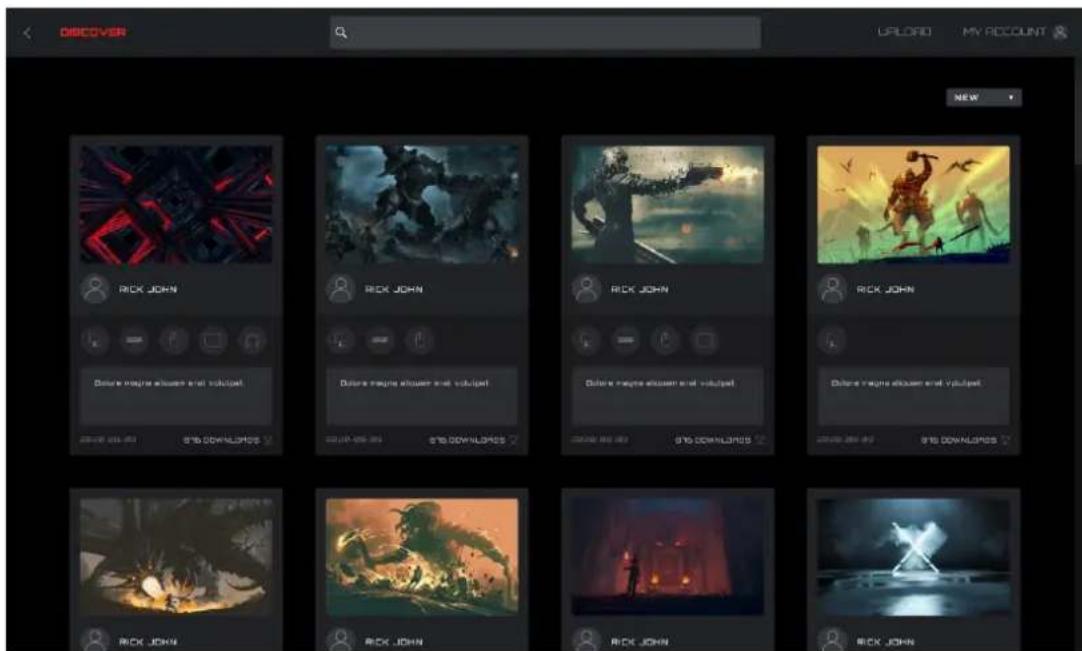The image size is (1082, 651).
Task: Click the cursor device icon on gunman card
Action: (586, 340)
